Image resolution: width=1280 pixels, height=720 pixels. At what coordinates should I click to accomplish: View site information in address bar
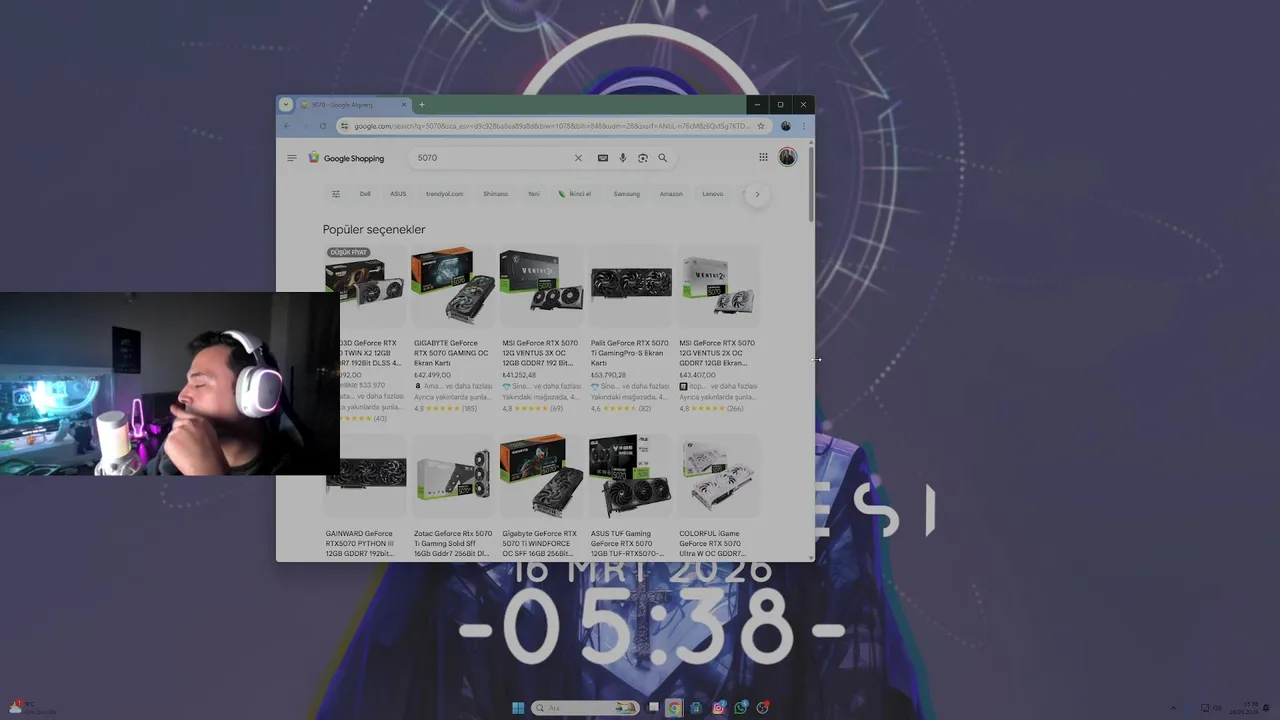[344, 126]
